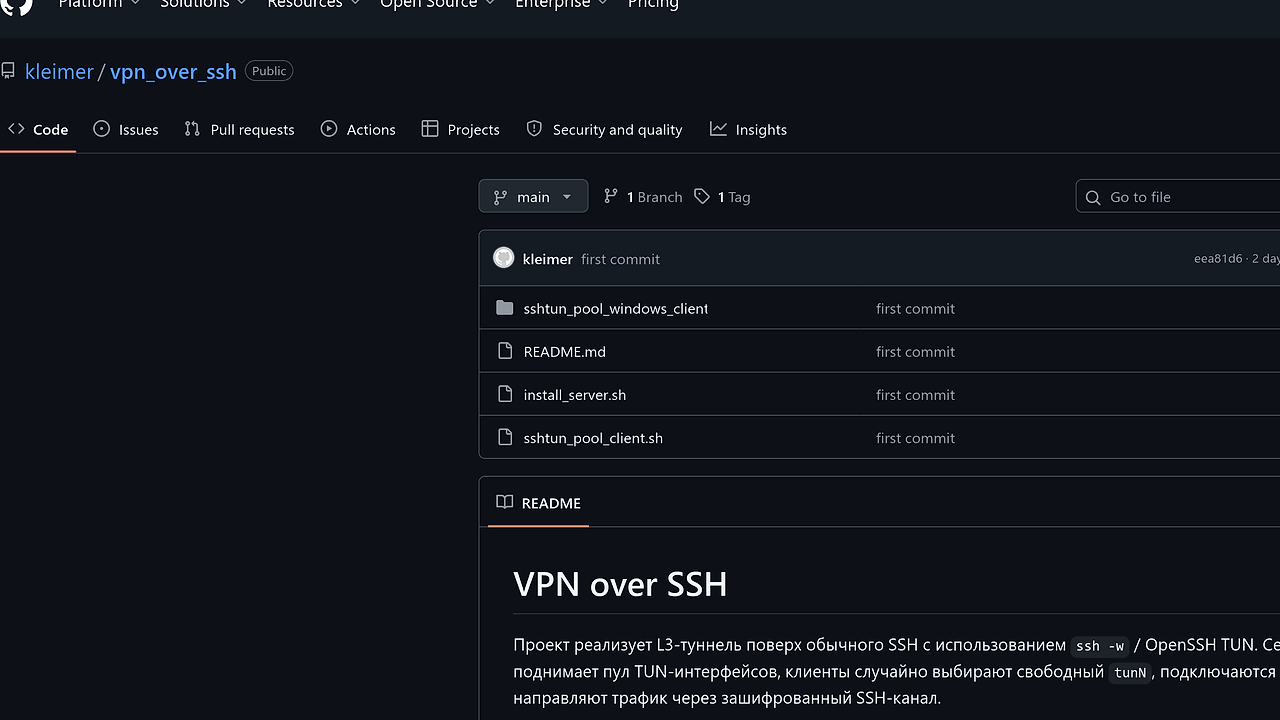
Task: Open the Projects tab
Action: coord(461,129)
